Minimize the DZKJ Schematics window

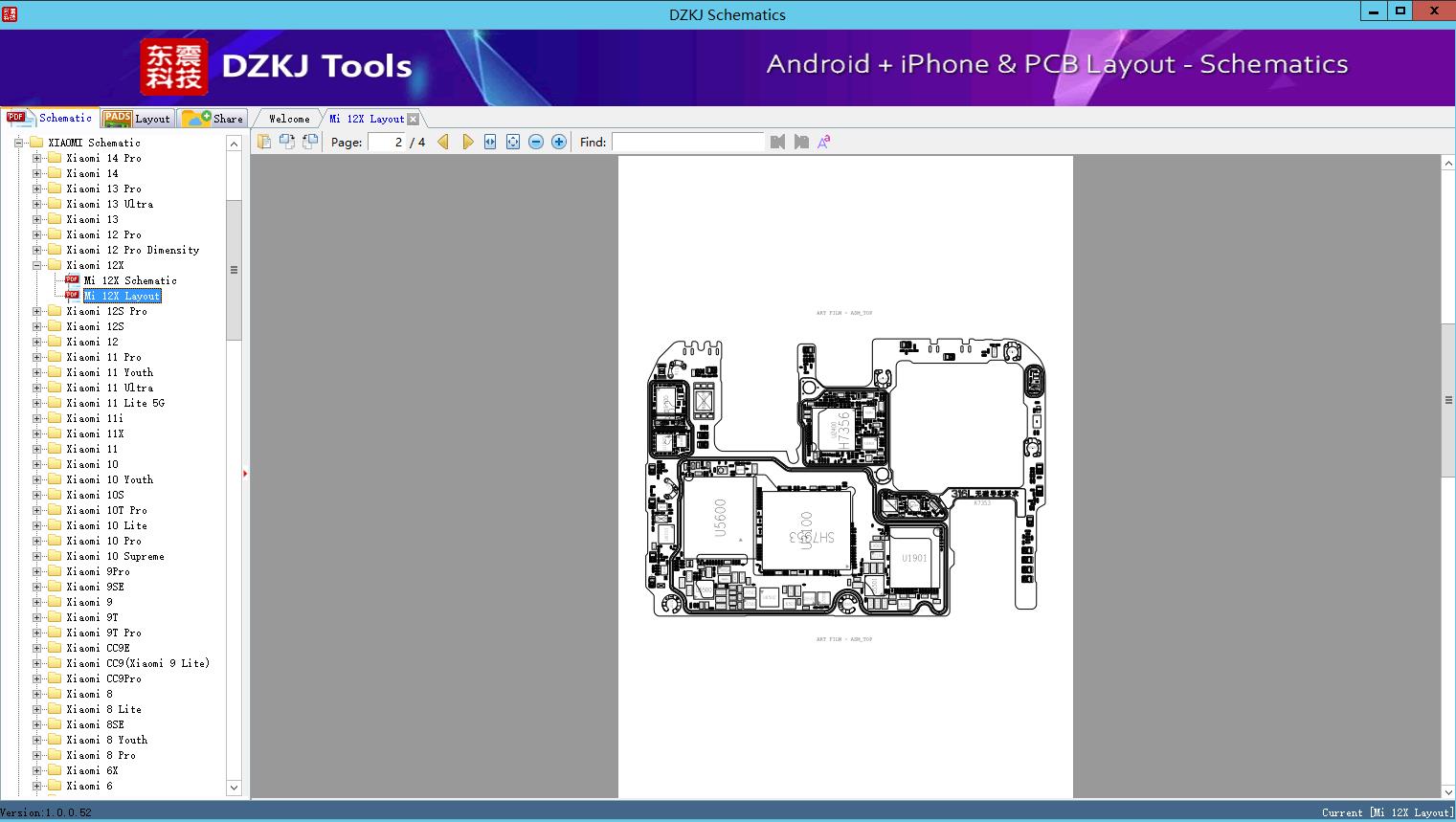click(1374, 11)
